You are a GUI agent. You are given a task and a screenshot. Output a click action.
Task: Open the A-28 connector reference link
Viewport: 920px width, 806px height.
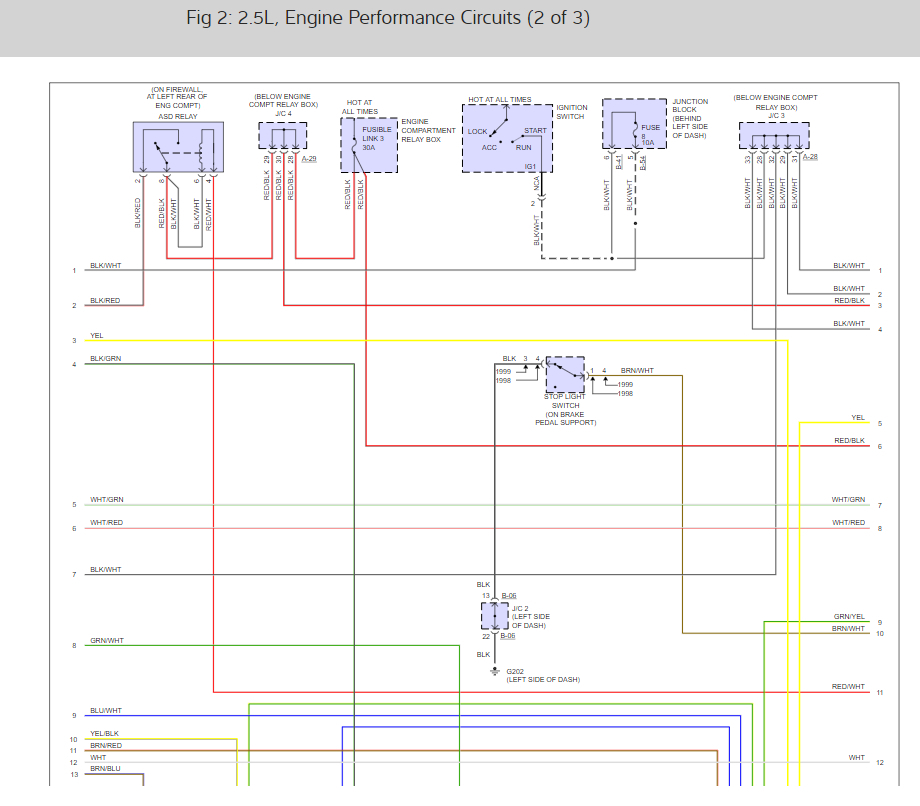tap(810, 157)
